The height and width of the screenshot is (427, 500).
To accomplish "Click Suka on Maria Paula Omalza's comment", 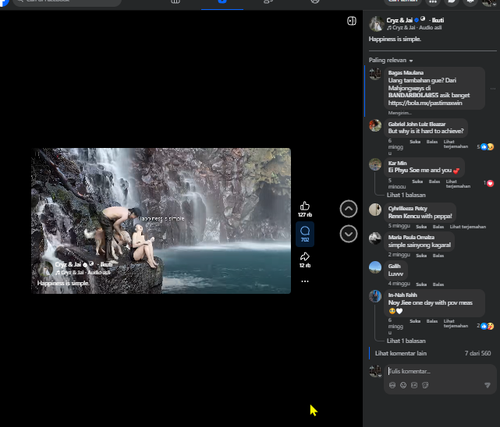I will [421, 256].
